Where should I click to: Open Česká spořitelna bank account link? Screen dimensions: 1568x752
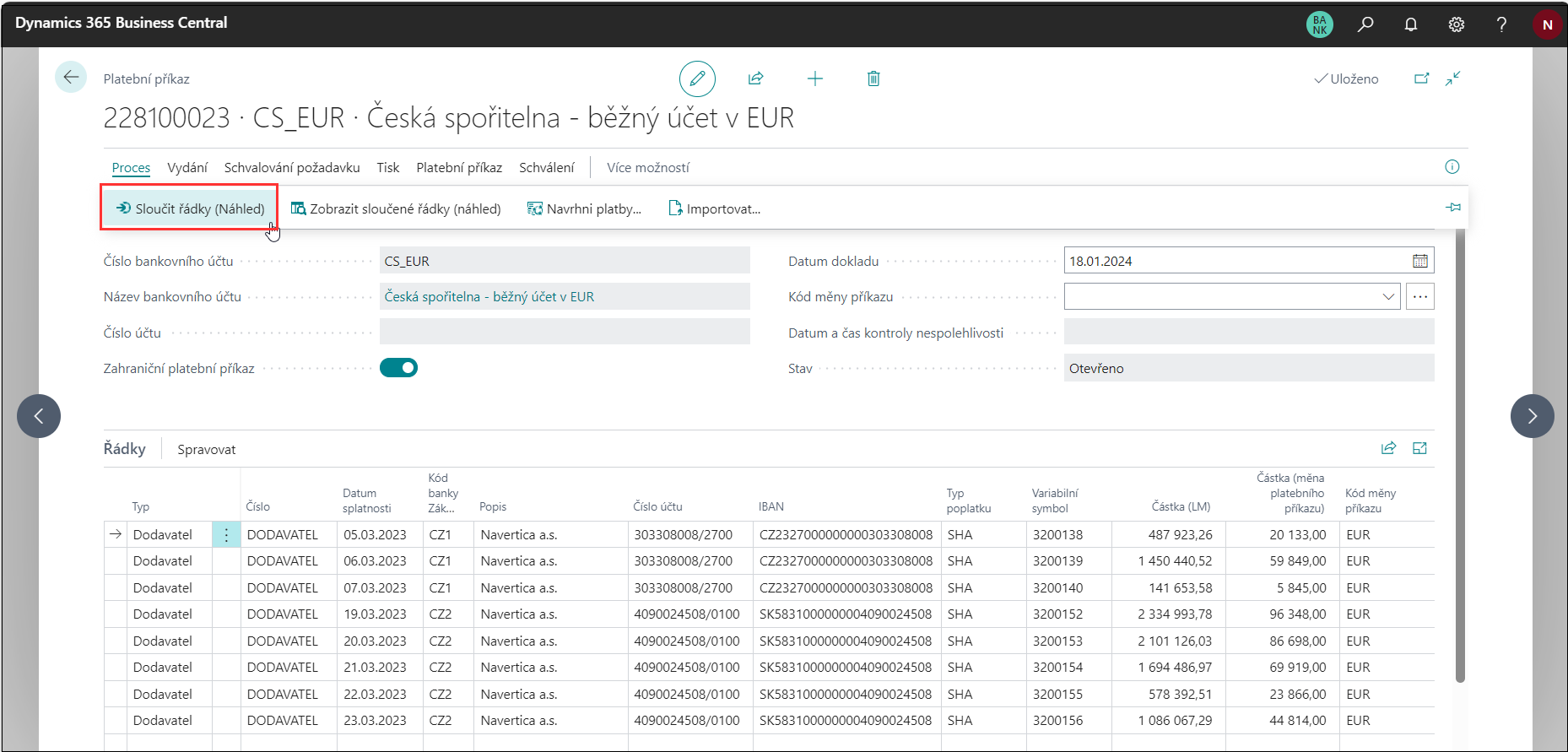pyautogui.click(x=489, y=297)
